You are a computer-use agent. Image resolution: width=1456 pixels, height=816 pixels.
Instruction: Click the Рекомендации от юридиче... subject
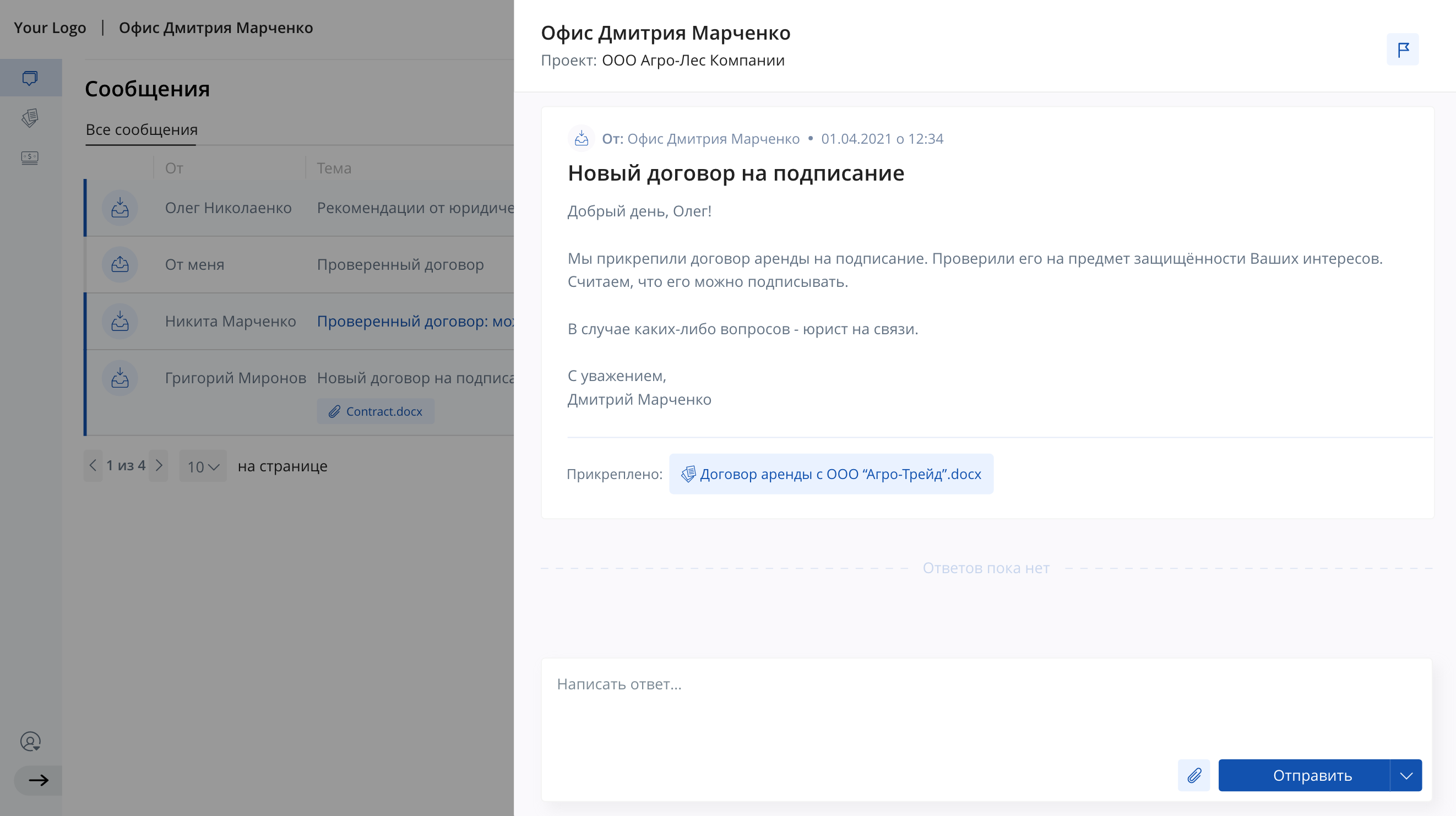pos(415,208)
